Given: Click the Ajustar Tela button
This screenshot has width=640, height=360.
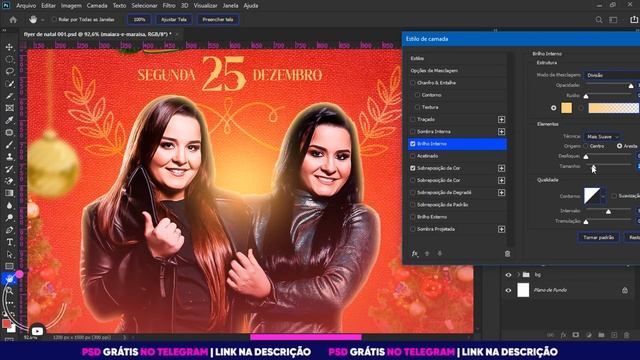Looking at the screenshot, I should point(174,20).
